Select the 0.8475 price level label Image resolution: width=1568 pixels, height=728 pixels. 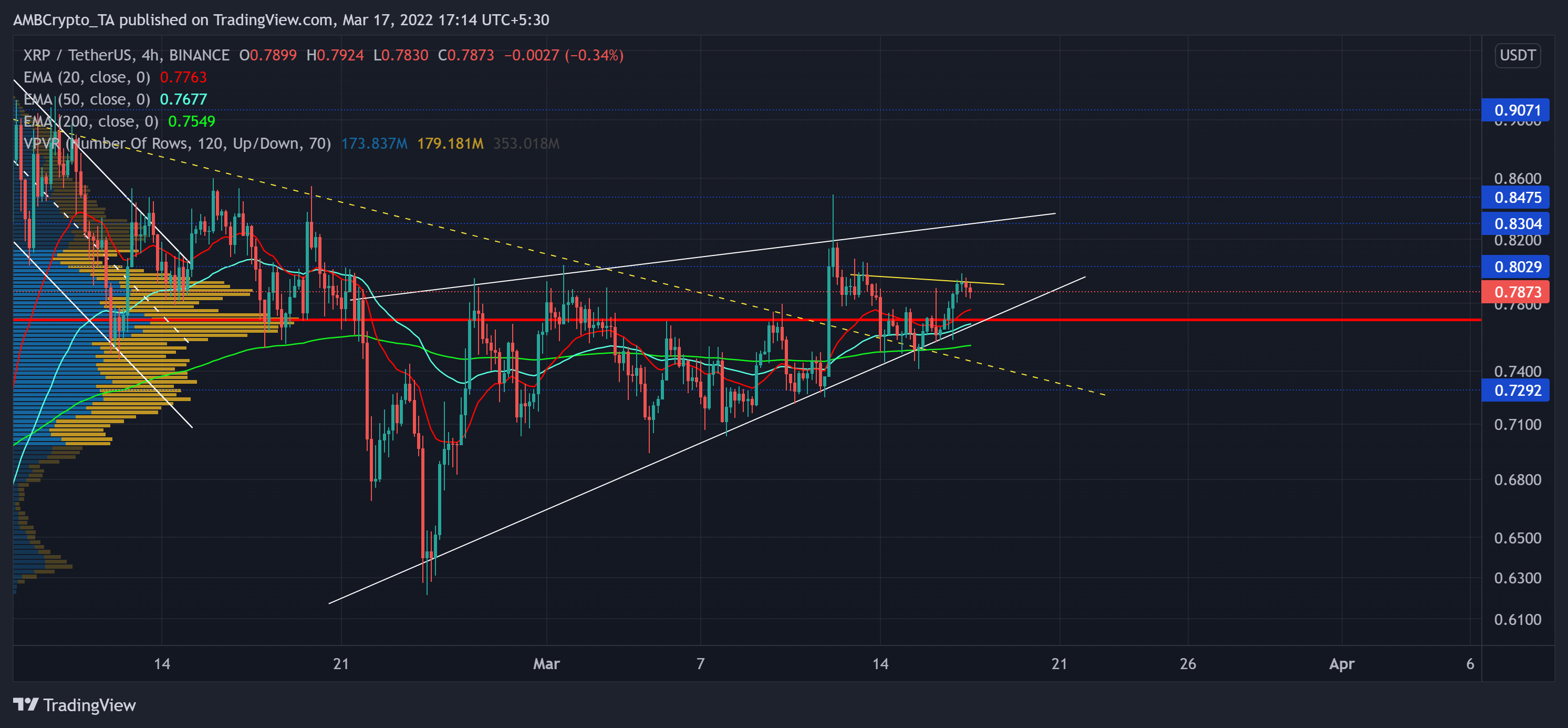pyautogui.click(x=1515, y=198)
